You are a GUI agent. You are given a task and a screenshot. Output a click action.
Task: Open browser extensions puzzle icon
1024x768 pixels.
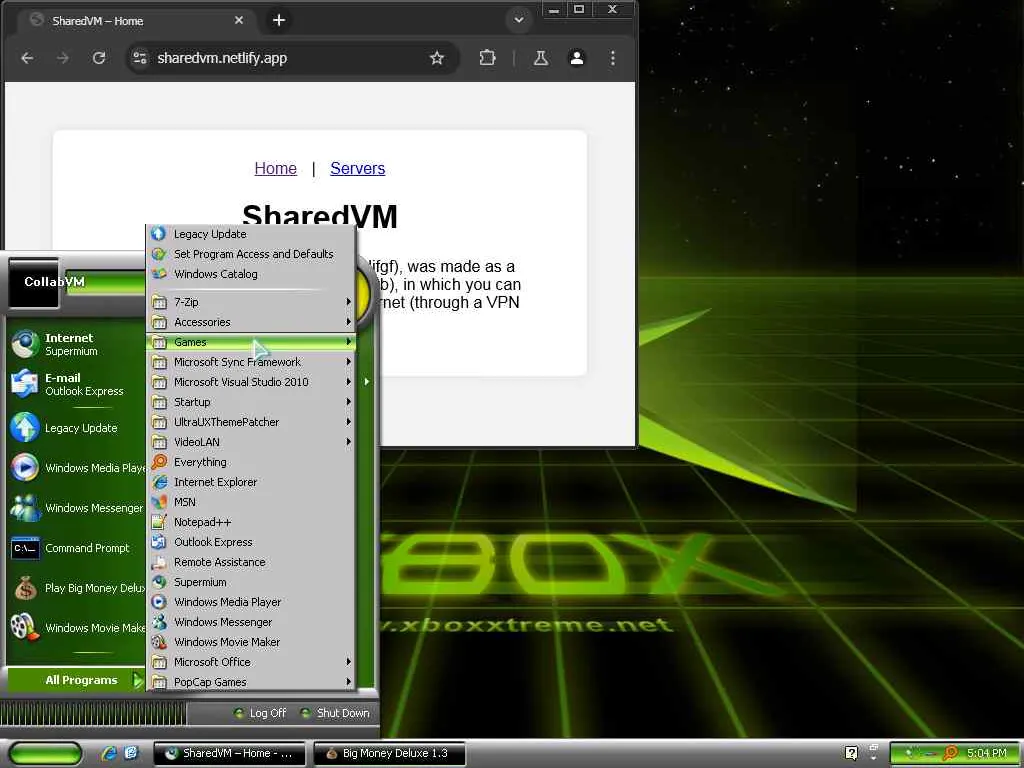[x=487, y=58]
